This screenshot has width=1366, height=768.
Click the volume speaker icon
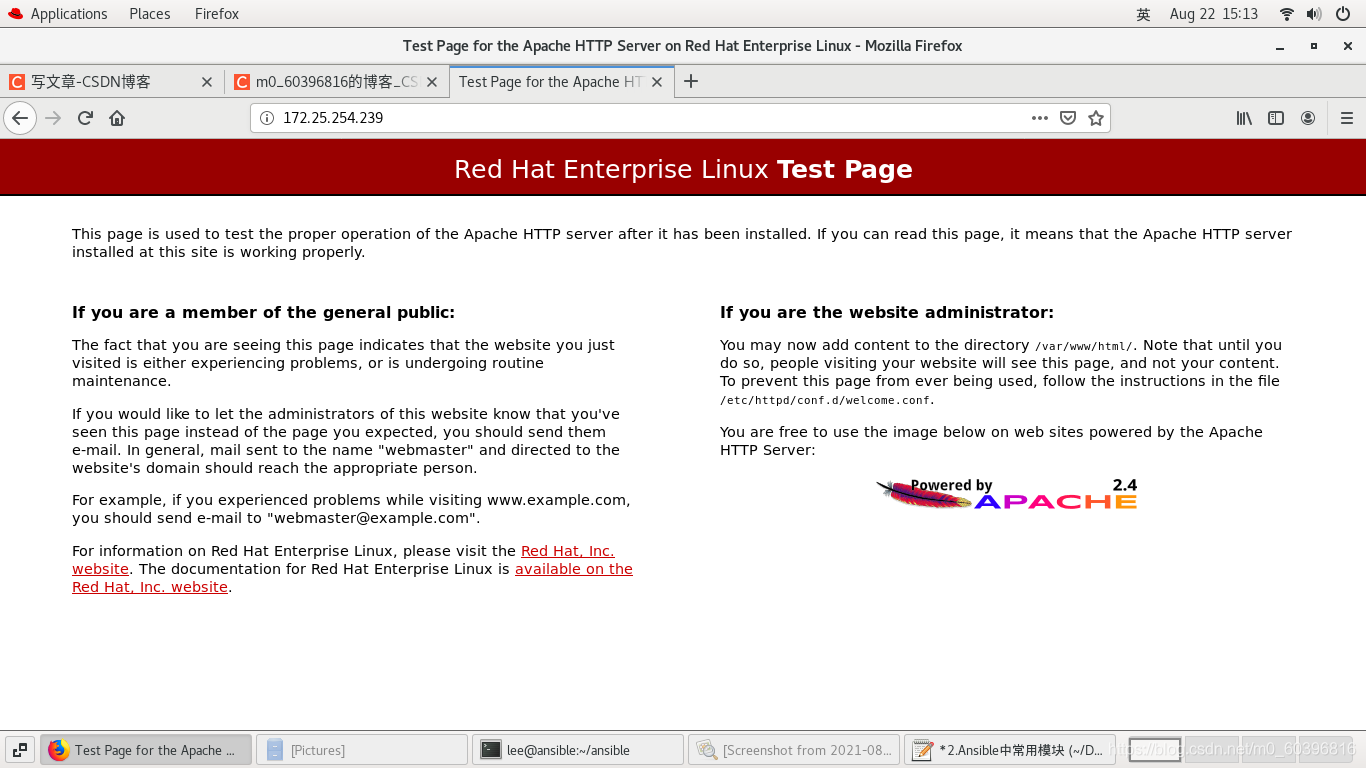coord(1314,14)
